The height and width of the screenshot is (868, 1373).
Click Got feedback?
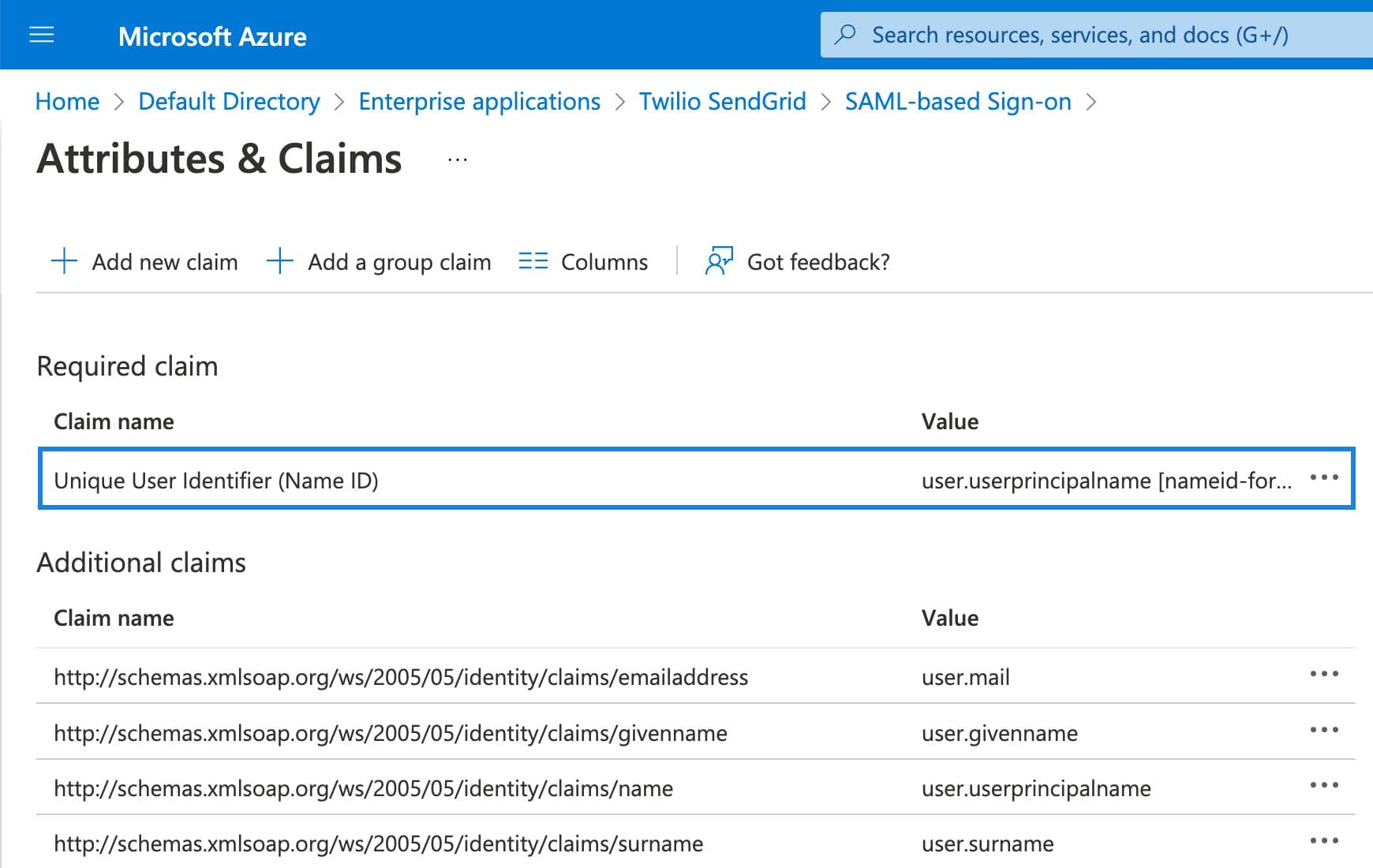pyautogui.click(x=797, y=262)
